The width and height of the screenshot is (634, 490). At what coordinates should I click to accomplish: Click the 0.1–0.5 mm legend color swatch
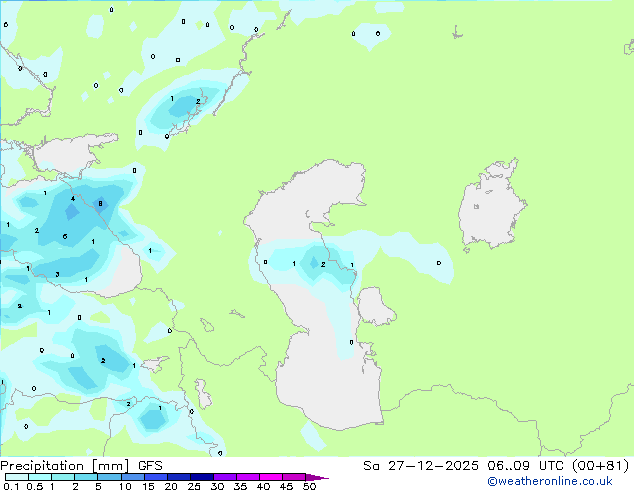pos(17,477)
